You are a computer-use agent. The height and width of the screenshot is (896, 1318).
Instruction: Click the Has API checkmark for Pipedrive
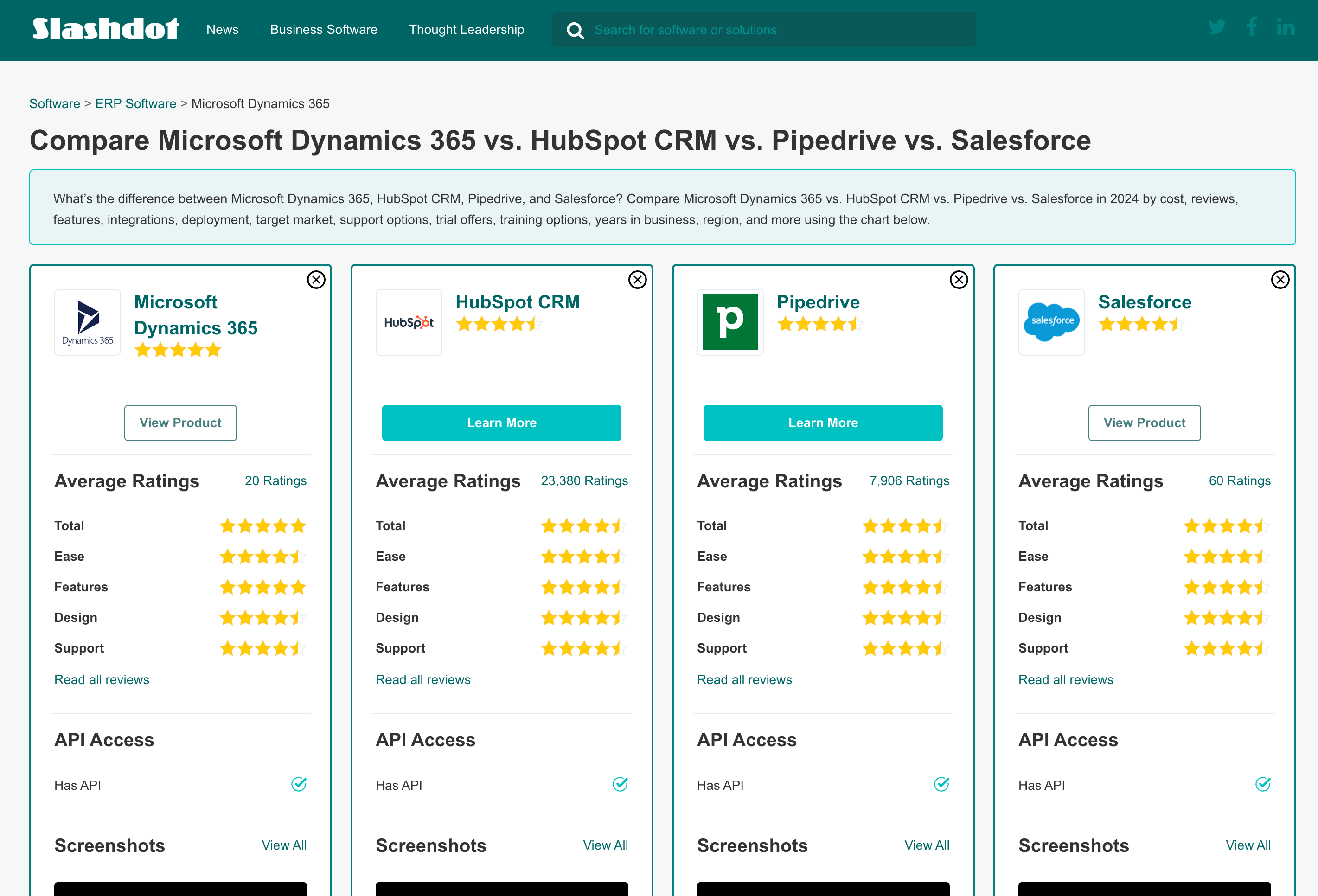941,784
